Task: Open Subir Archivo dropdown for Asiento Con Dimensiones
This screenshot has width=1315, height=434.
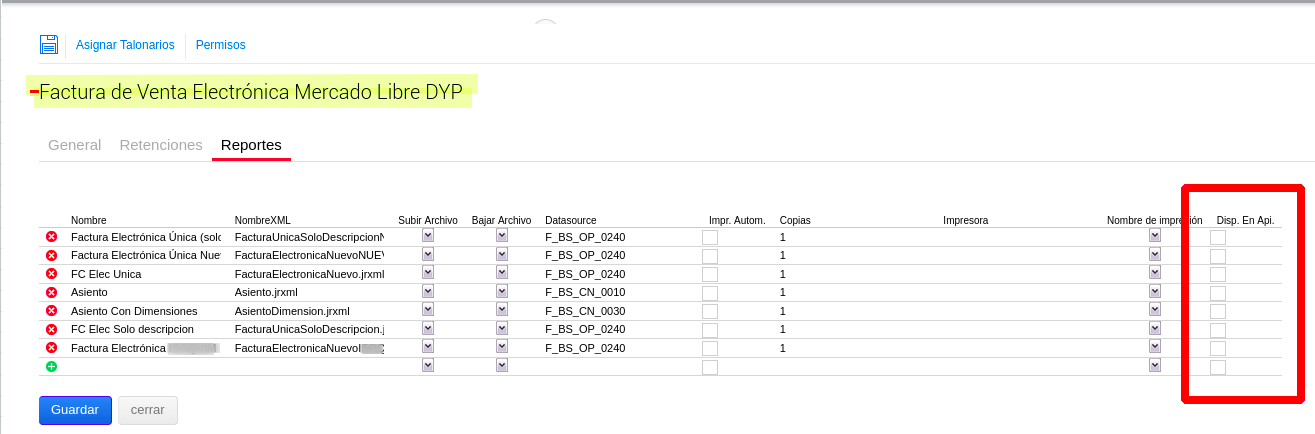Action: pyautogui.click(x=428, y=309)
